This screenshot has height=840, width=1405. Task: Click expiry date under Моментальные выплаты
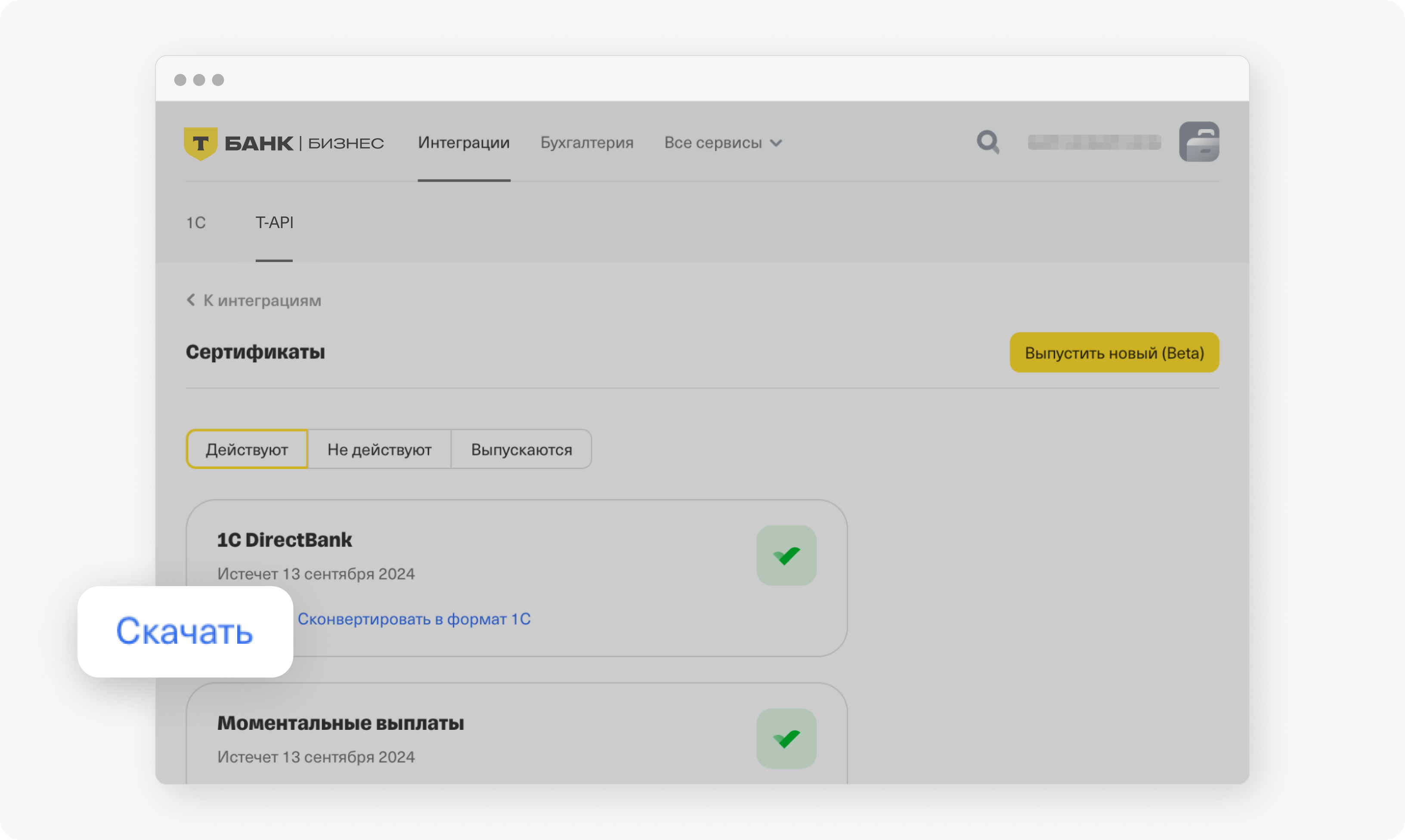[316, 757]
